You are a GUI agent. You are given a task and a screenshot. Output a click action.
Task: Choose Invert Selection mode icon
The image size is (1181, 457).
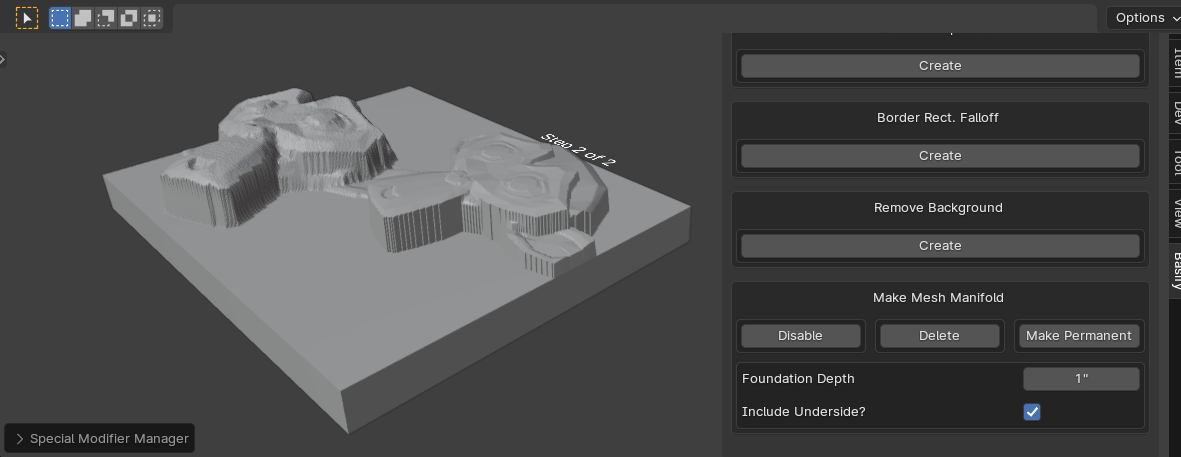[129, 18]
